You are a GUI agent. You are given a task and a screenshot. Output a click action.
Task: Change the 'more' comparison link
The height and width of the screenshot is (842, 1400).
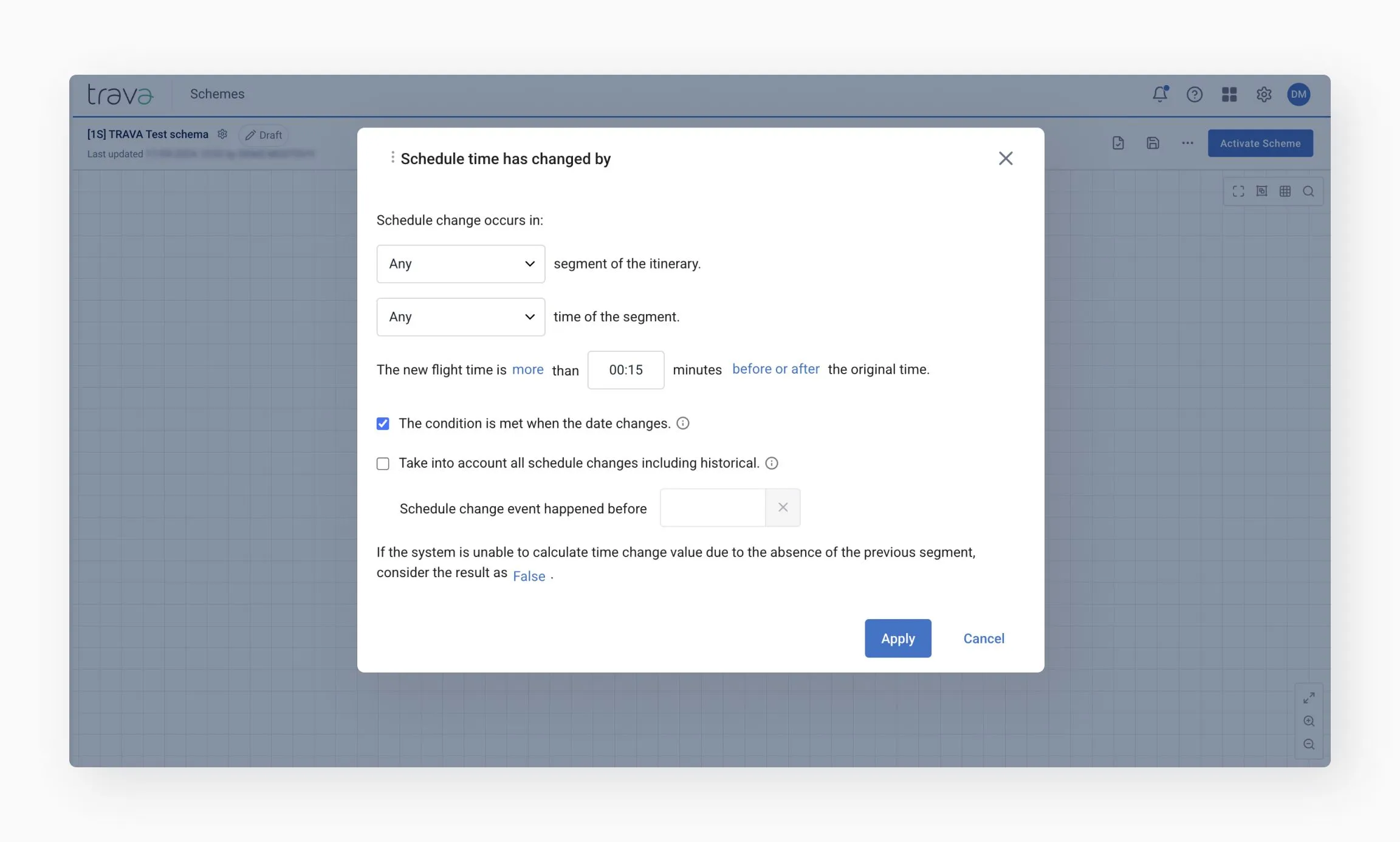tap(527, 369)
